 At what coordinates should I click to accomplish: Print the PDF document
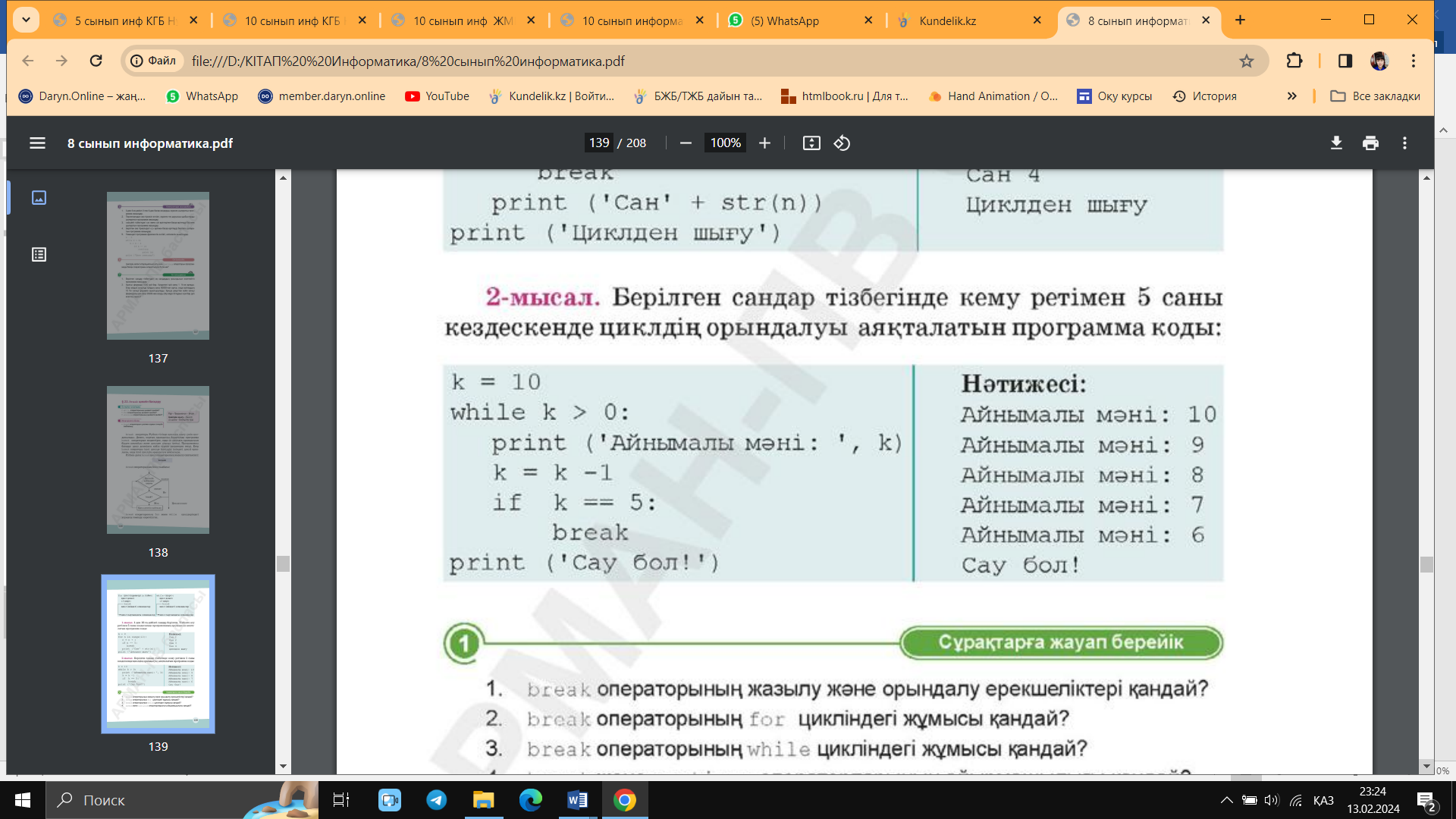pyautogui.click(x=1370, y=143)
